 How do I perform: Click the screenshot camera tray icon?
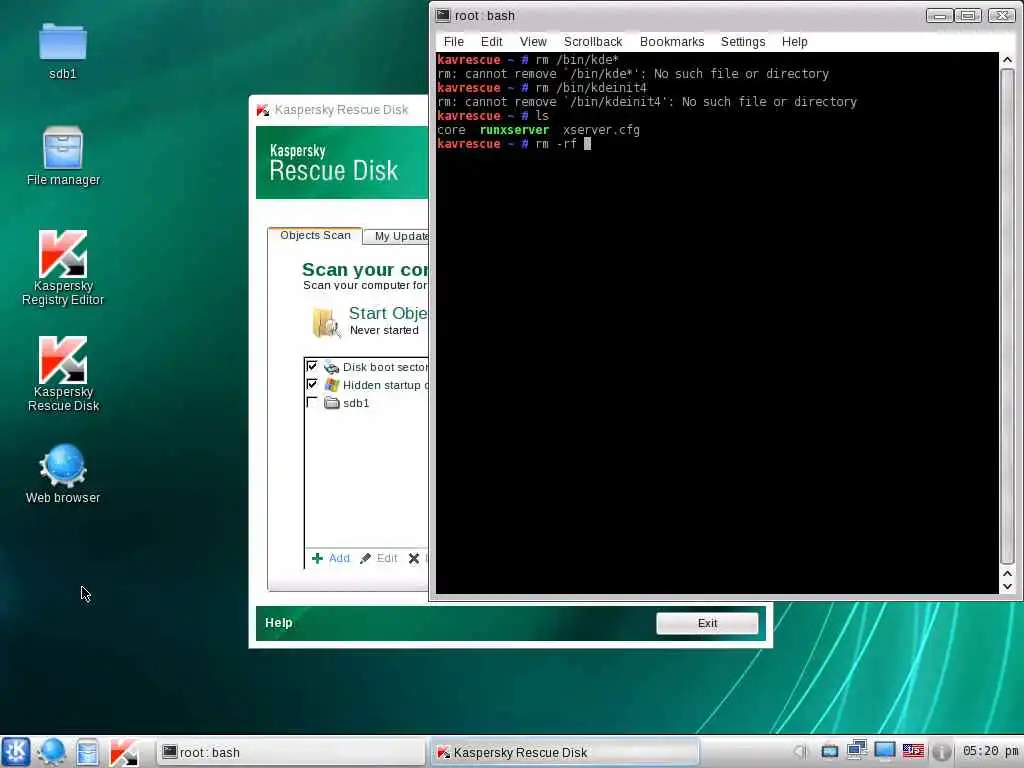point(829,752)
